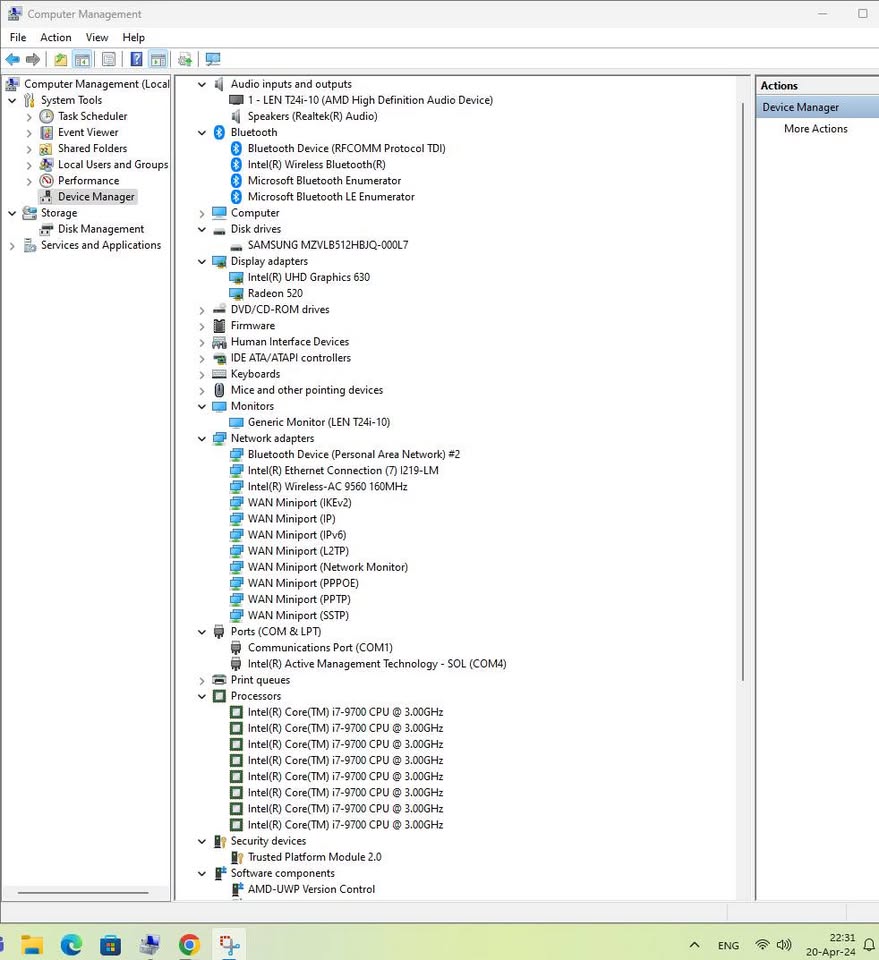
Task: Collapse the Network adapters category
Action: [202, 439]
